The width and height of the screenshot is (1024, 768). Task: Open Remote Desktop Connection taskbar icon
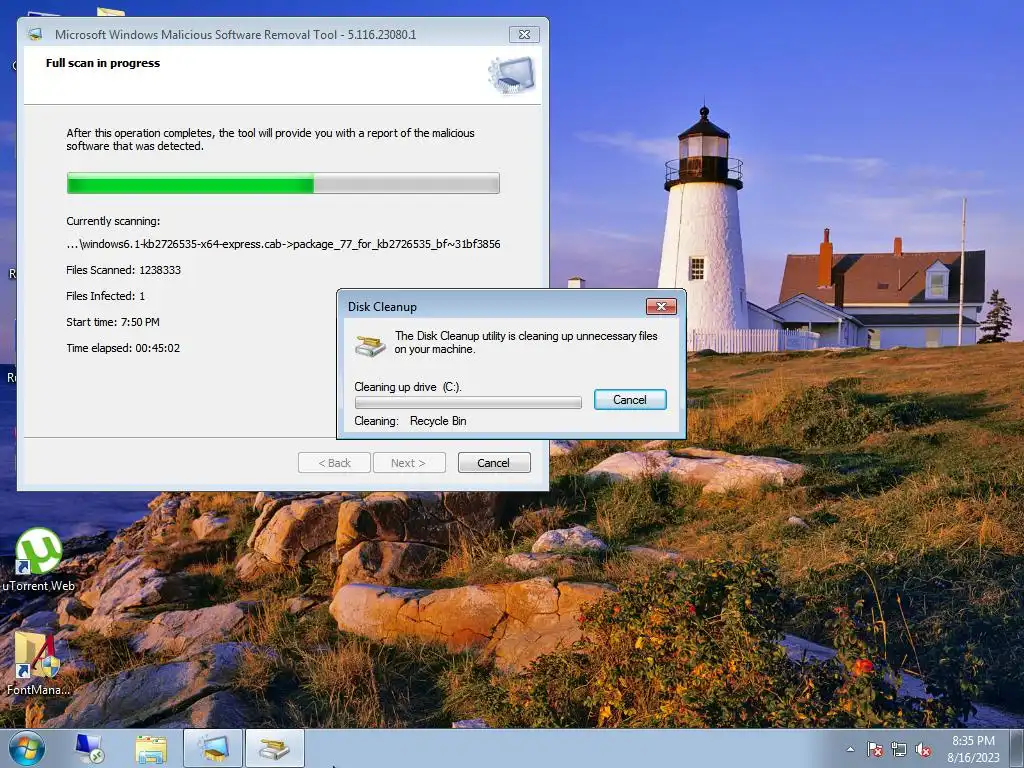[x=89, y=748]
